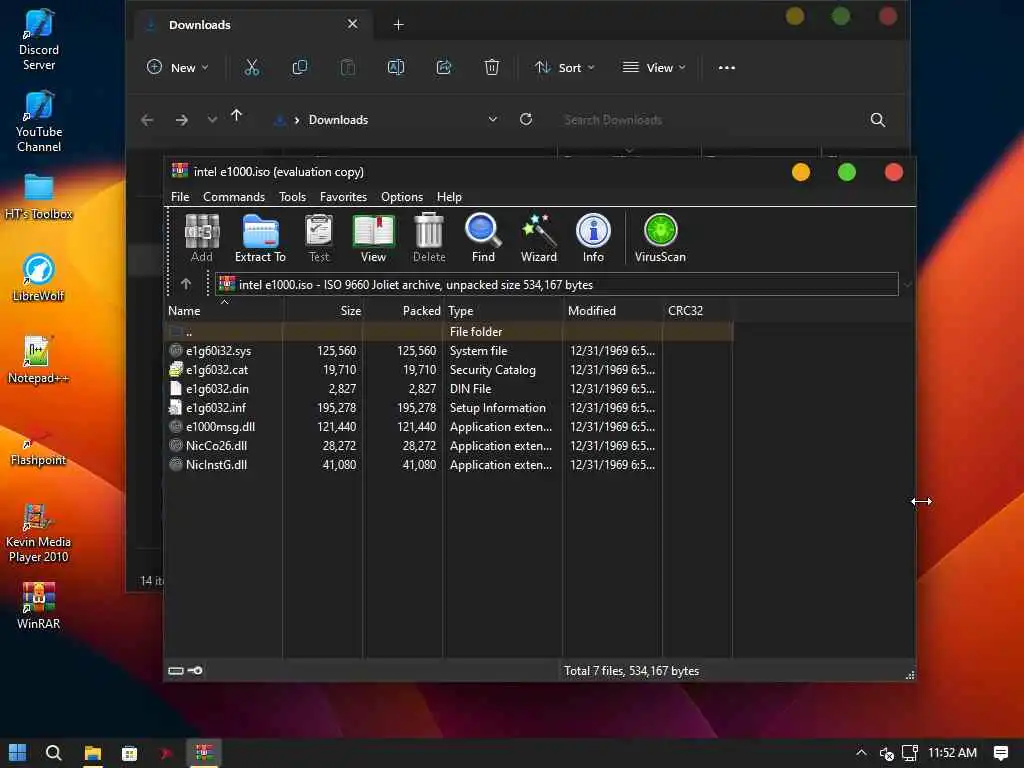Click the drive icon in WinRAR status bar

click(x=176, y=671)
